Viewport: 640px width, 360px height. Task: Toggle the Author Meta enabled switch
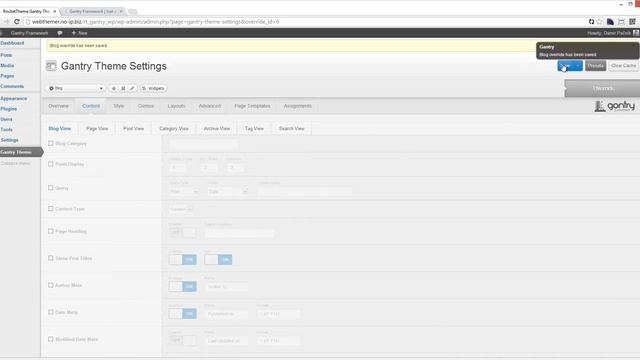[x=182, y=287]
